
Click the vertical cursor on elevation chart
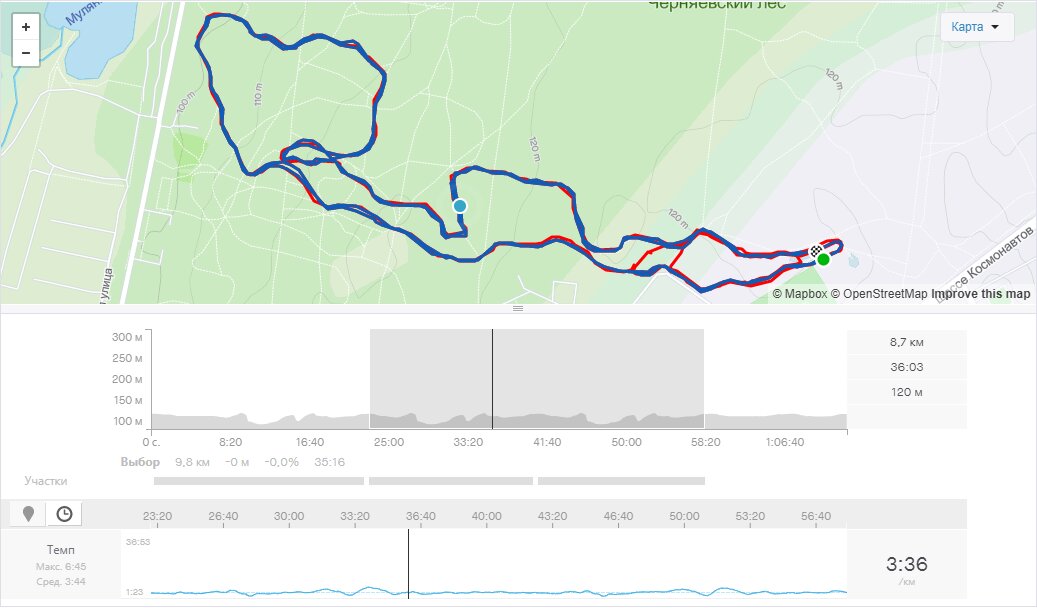(x=492, y=380)
